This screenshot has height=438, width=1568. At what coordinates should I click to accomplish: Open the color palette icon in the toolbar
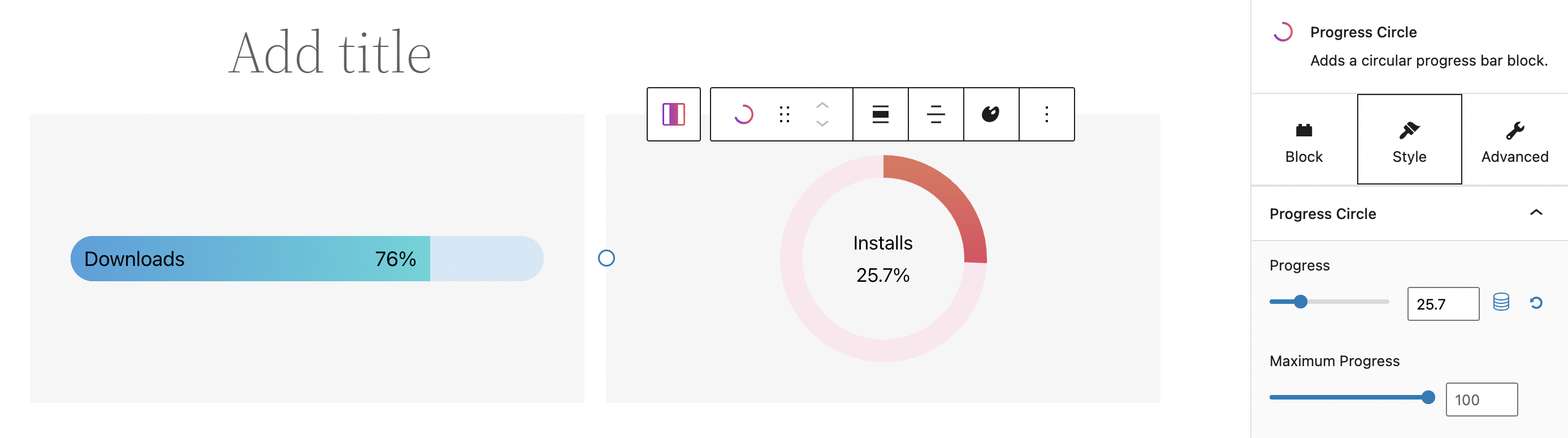coord(990,114)
